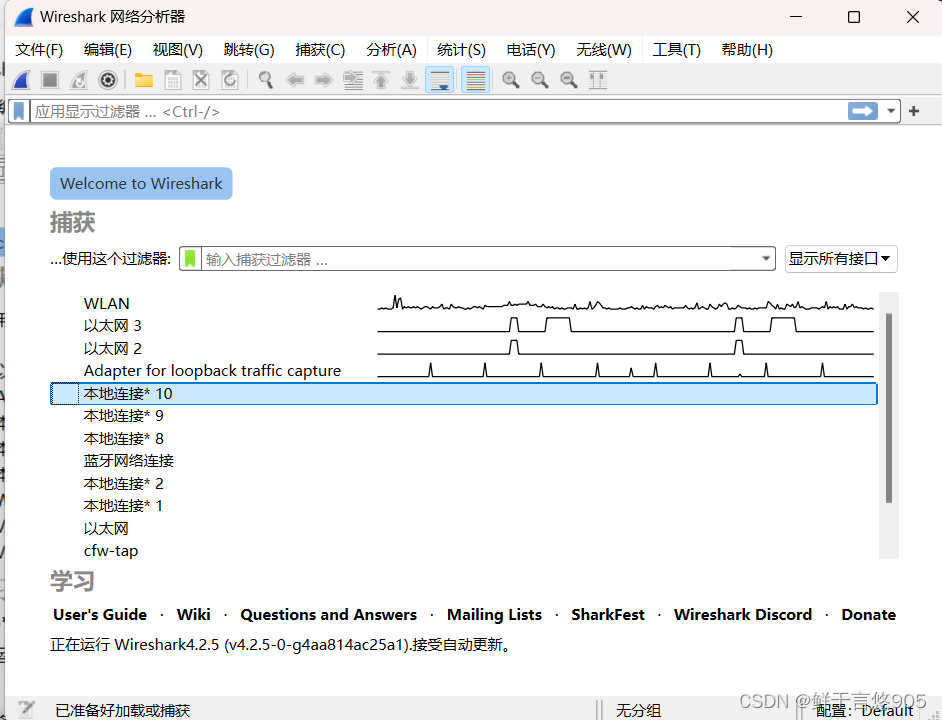942x720 pixels.
Task: Open the 无线(W) menu
Action: (604, 50)
